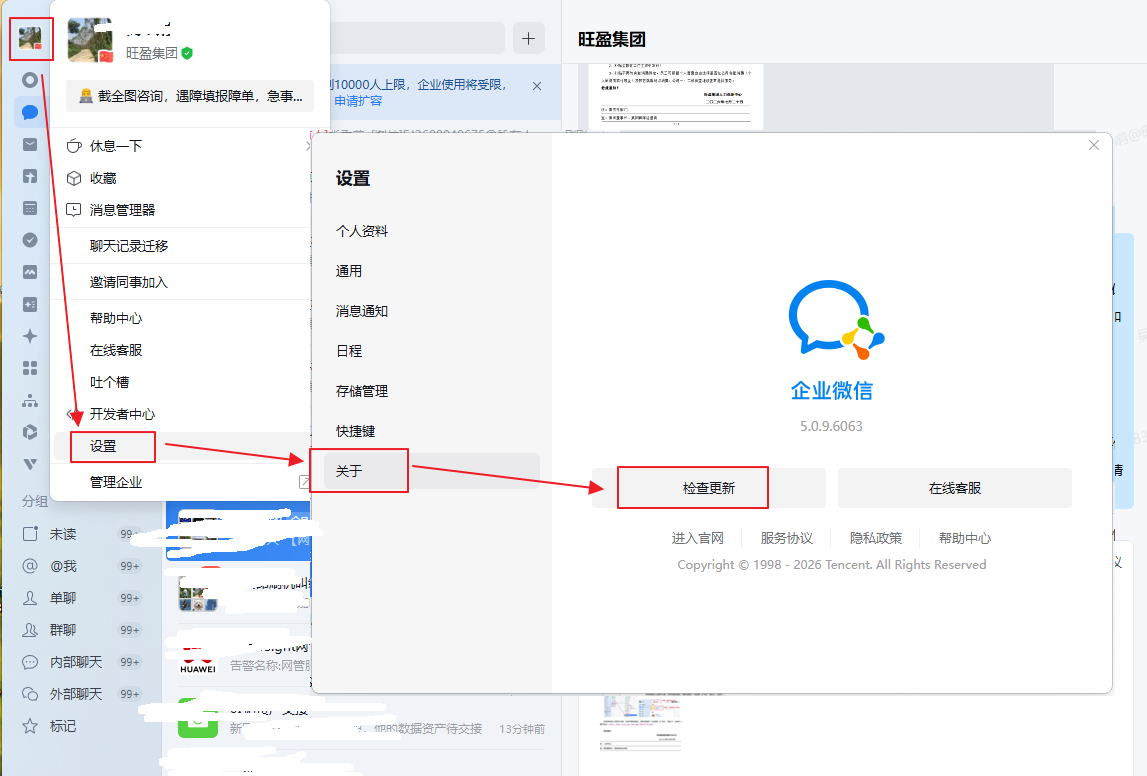The width and height of the screenshot is (1147, 776).
Task: Filter chats by 群聊 group
Action: coord(82,630)
